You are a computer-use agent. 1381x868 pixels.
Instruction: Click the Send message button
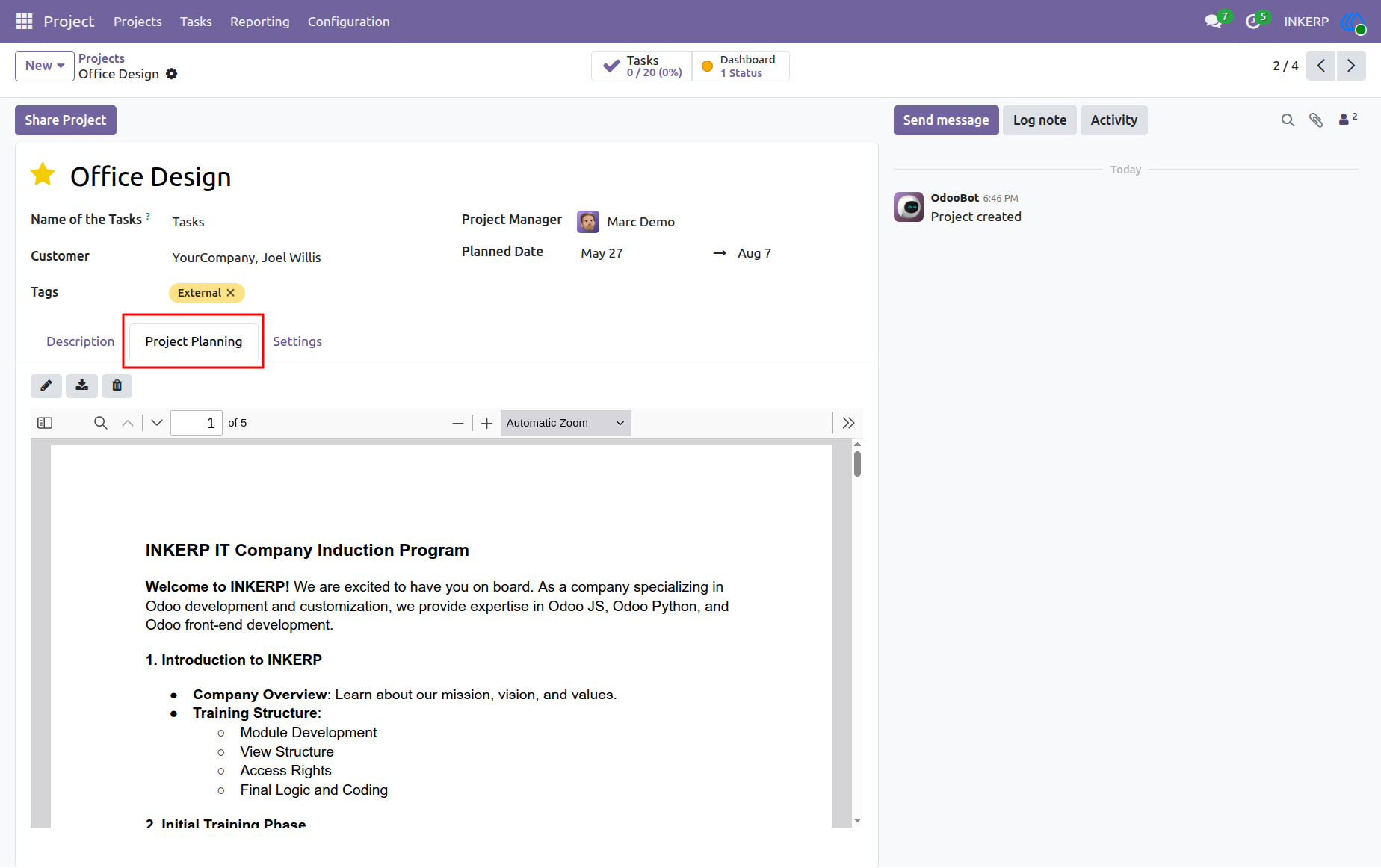946,120
